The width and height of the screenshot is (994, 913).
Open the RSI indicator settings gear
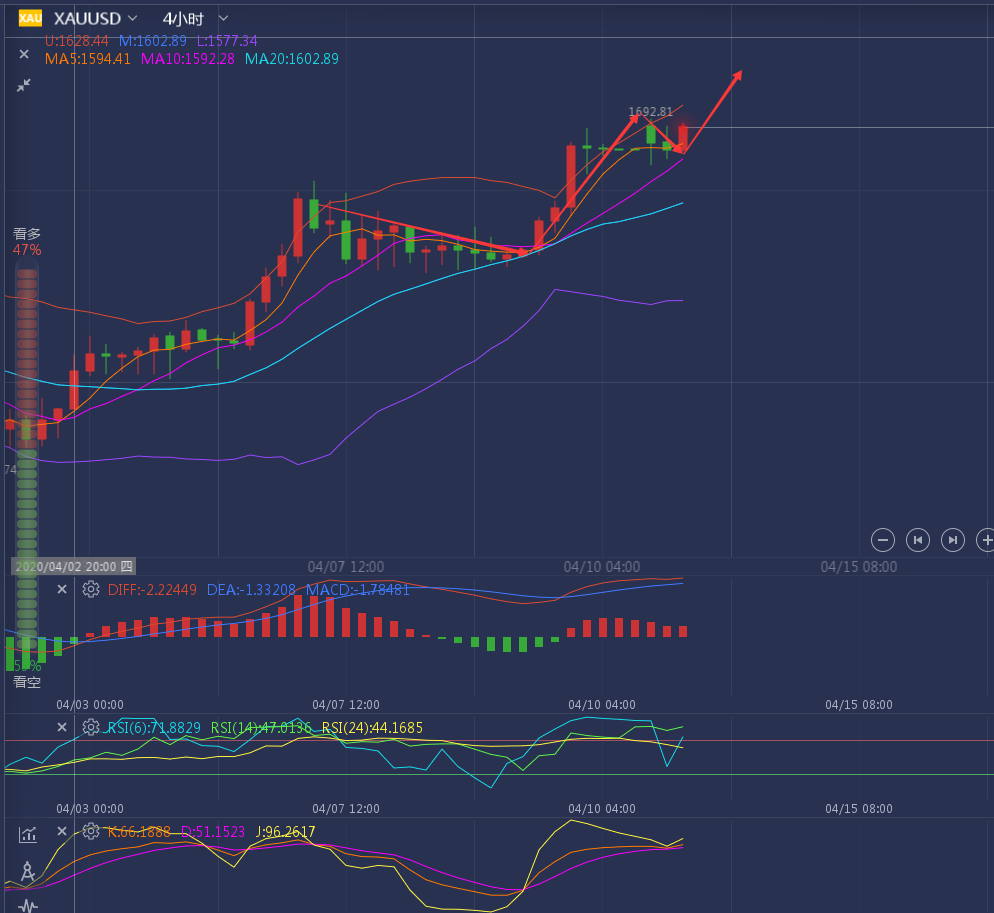click(90, 727)
